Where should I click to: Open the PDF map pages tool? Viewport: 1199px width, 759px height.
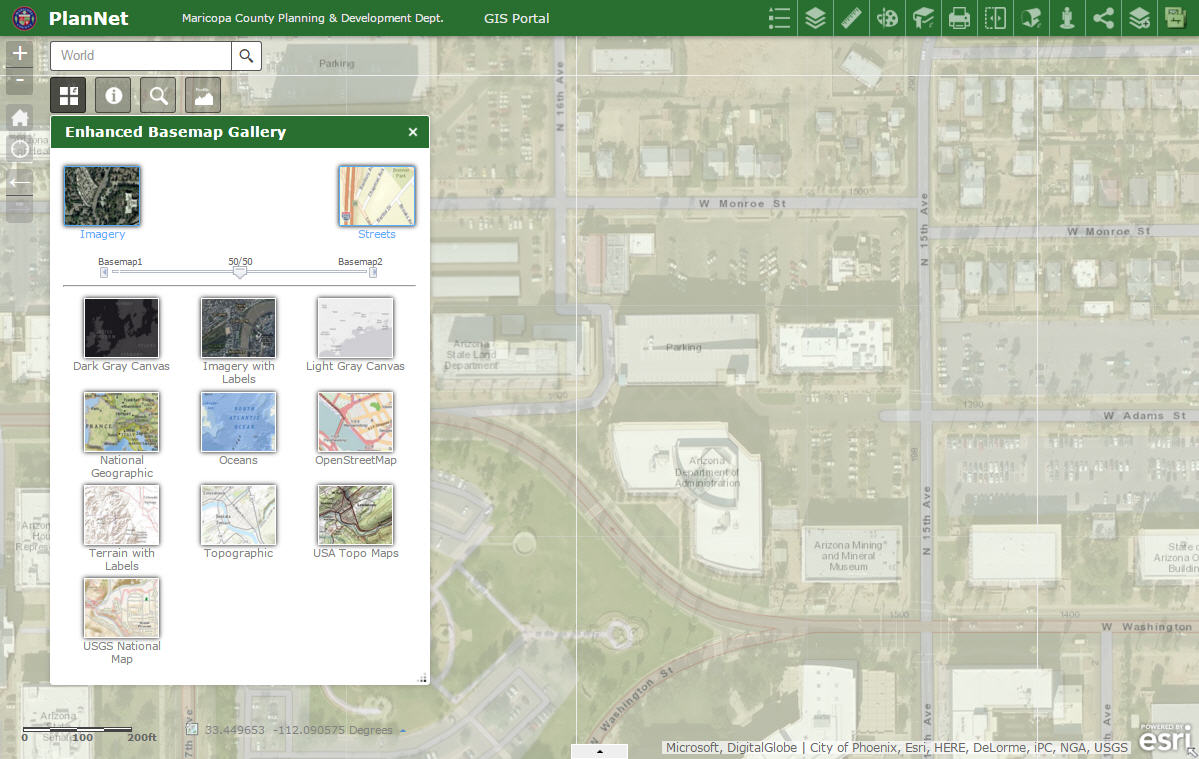[x=1175, y=18]
